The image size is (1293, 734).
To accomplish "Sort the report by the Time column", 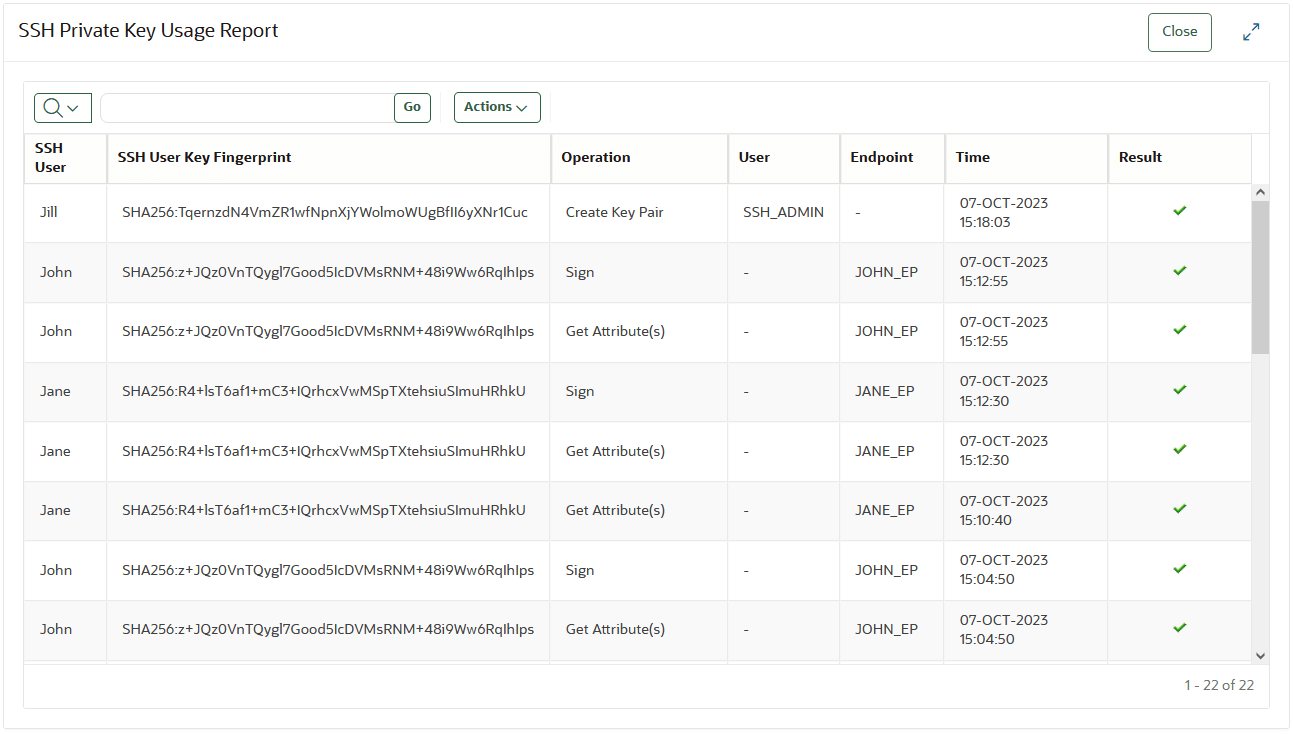I will tap(970, 157).
